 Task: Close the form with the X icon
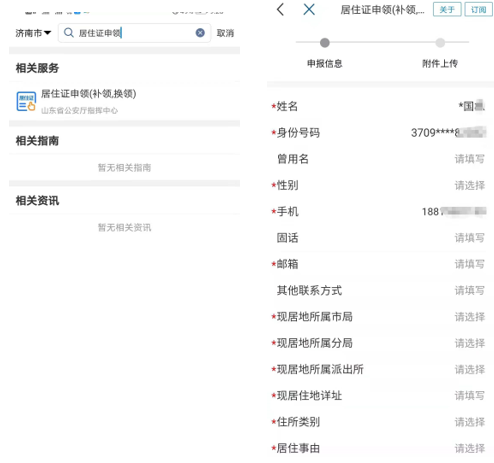[x=309, y=9]
